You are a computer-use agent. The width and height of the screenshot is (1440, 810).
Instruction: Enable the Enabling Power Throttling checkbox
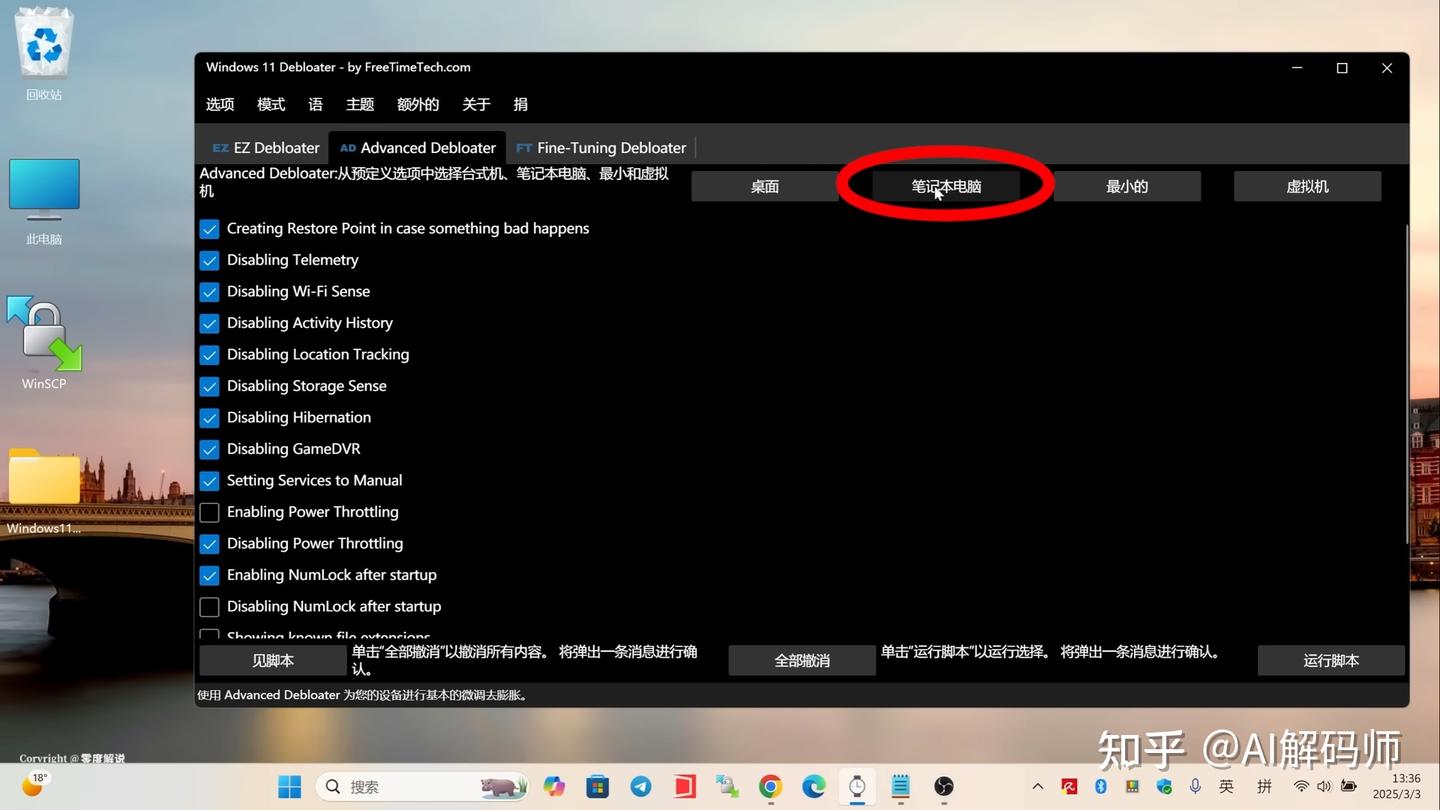pyautogui.click(x=209, y=511)
